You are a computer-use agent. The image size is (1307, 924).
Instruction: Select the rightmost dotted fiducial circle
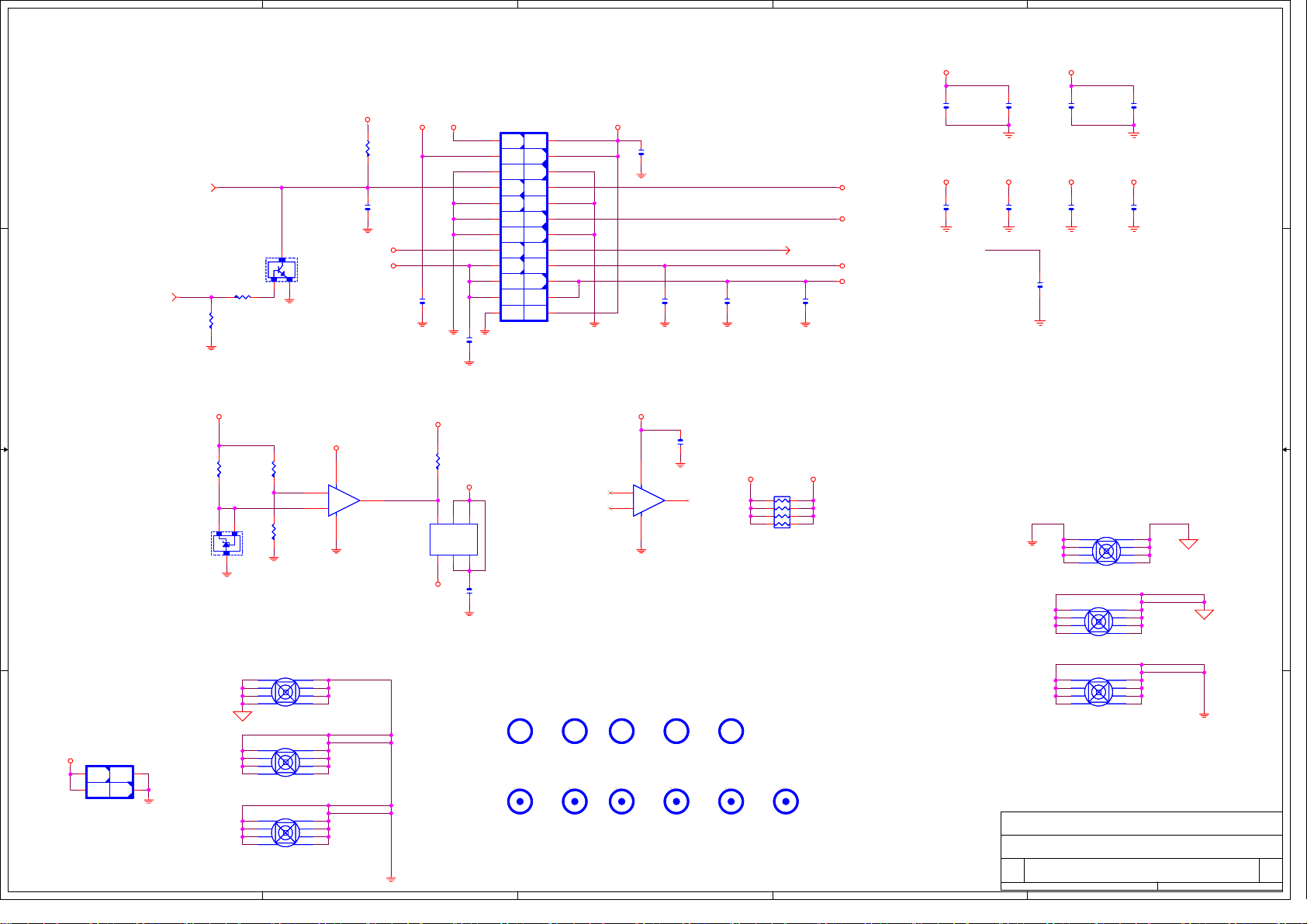786,801
